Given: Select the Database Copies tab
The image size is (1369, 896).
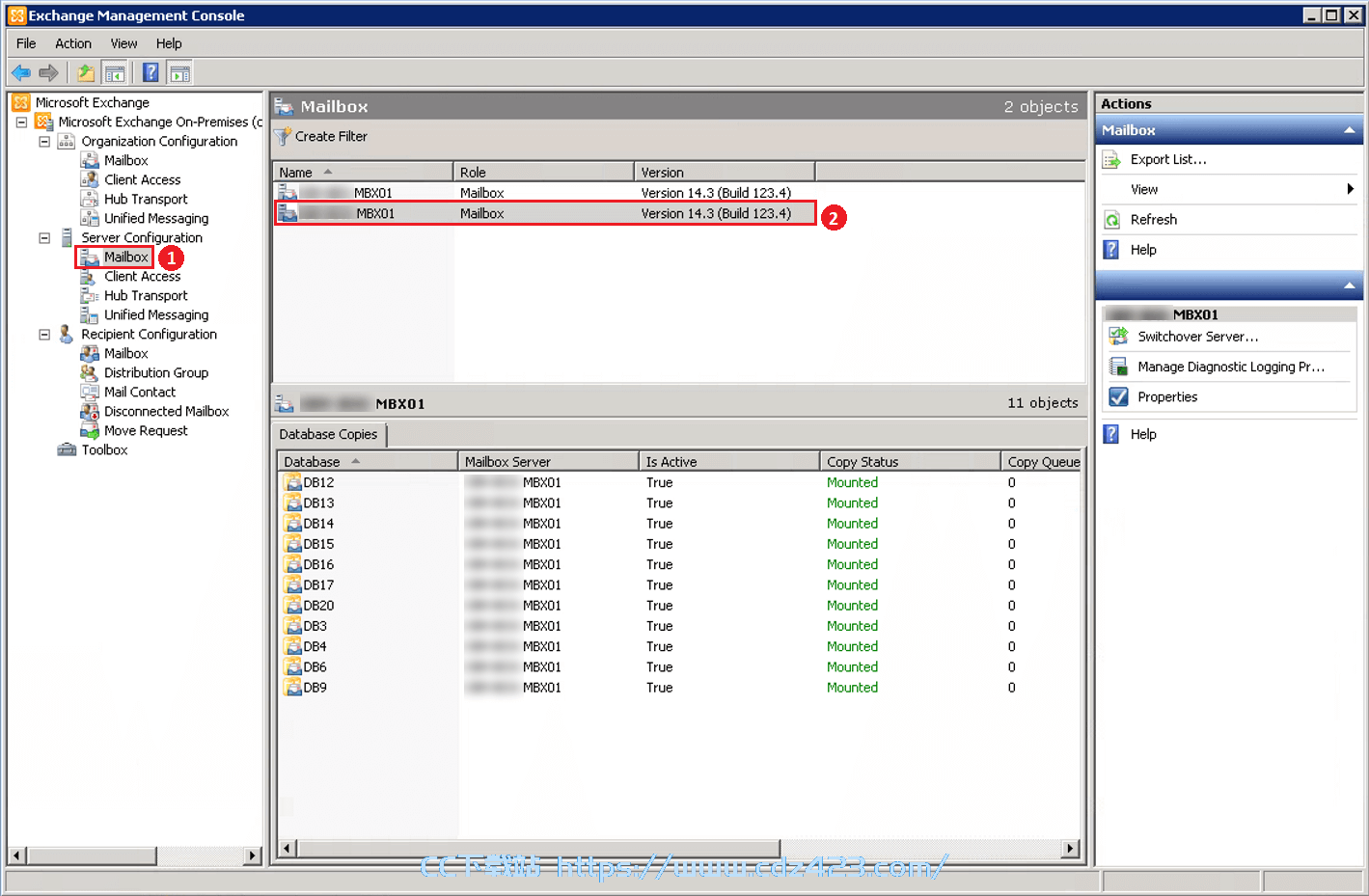Looking at the screenshot, I should coord(329,434).
